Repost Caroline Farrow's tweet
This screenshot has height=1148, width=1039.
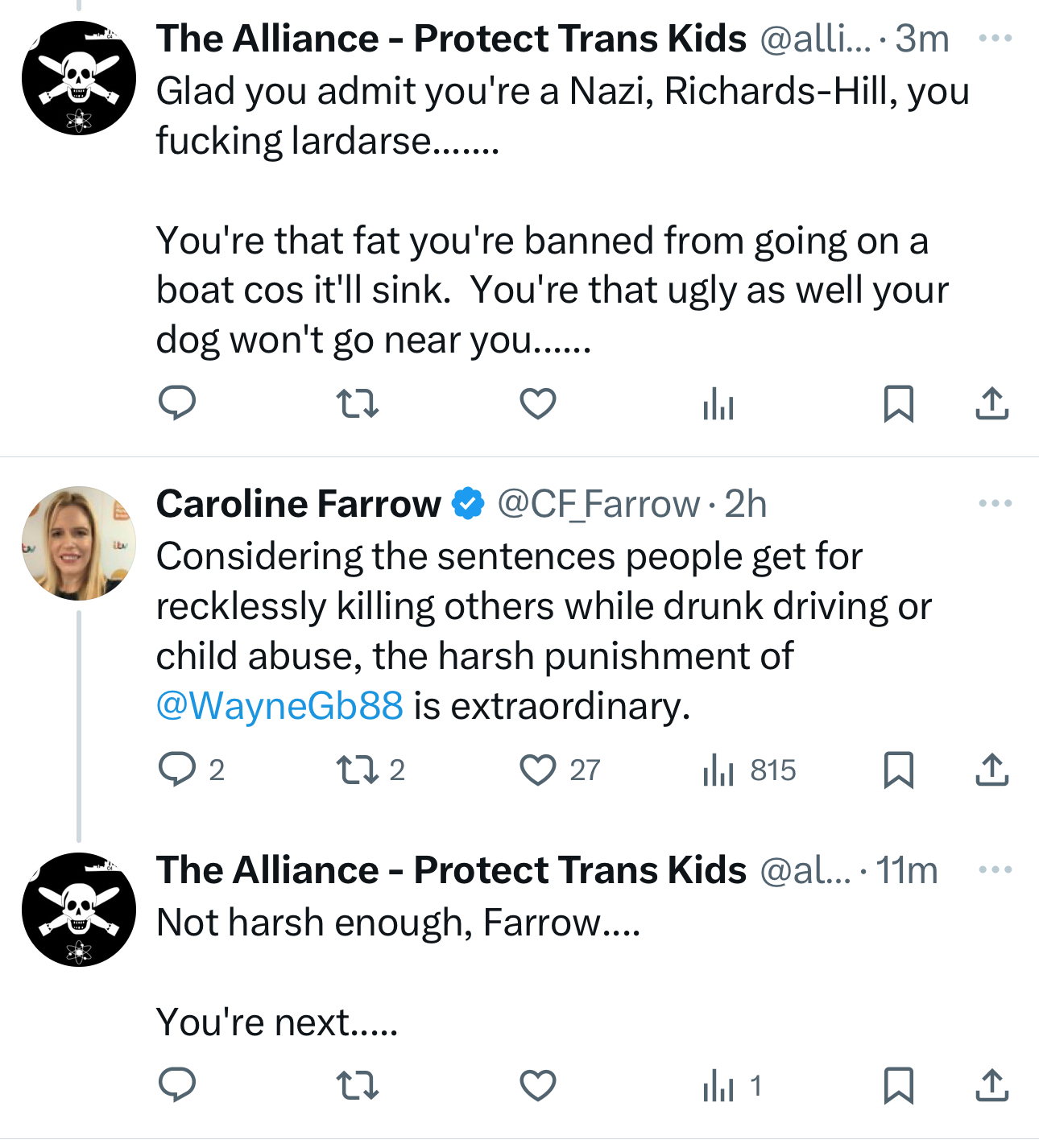357,770
